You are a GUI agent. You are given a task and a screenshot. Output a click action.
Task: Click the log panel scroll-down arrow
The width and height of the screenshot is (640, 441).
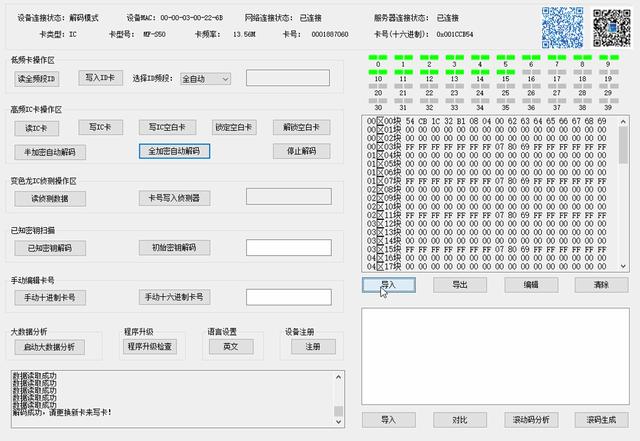[338, 422]
